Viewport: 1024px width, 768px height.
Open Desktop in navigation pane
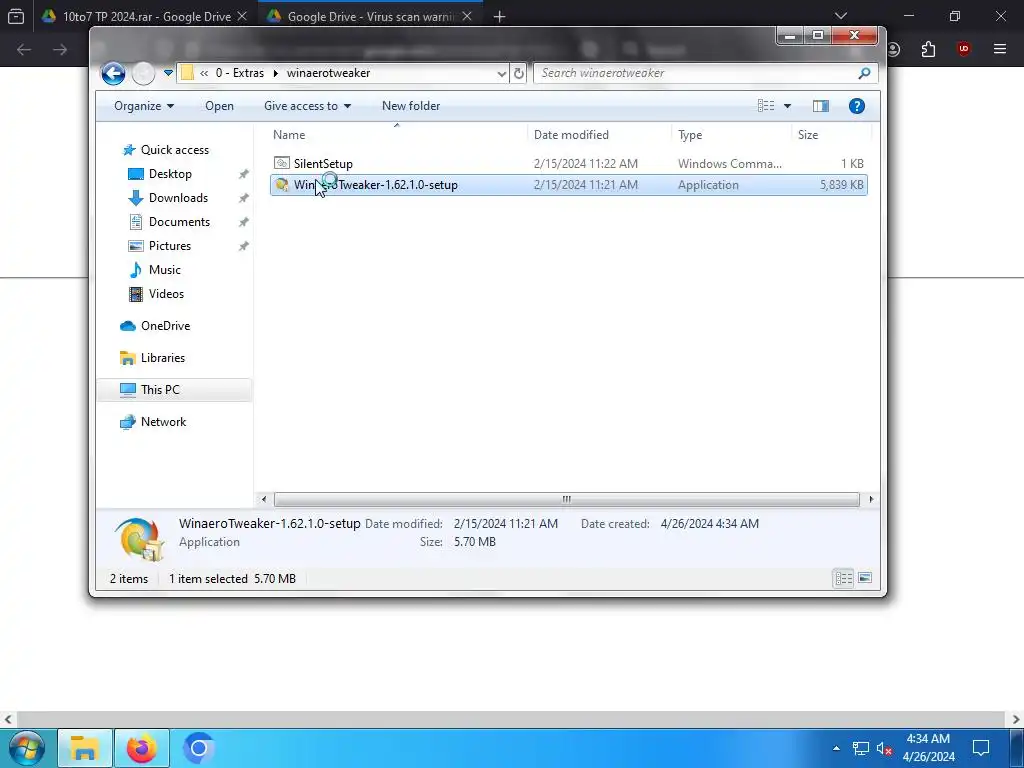pyautogui.click(x=161, y=174)
